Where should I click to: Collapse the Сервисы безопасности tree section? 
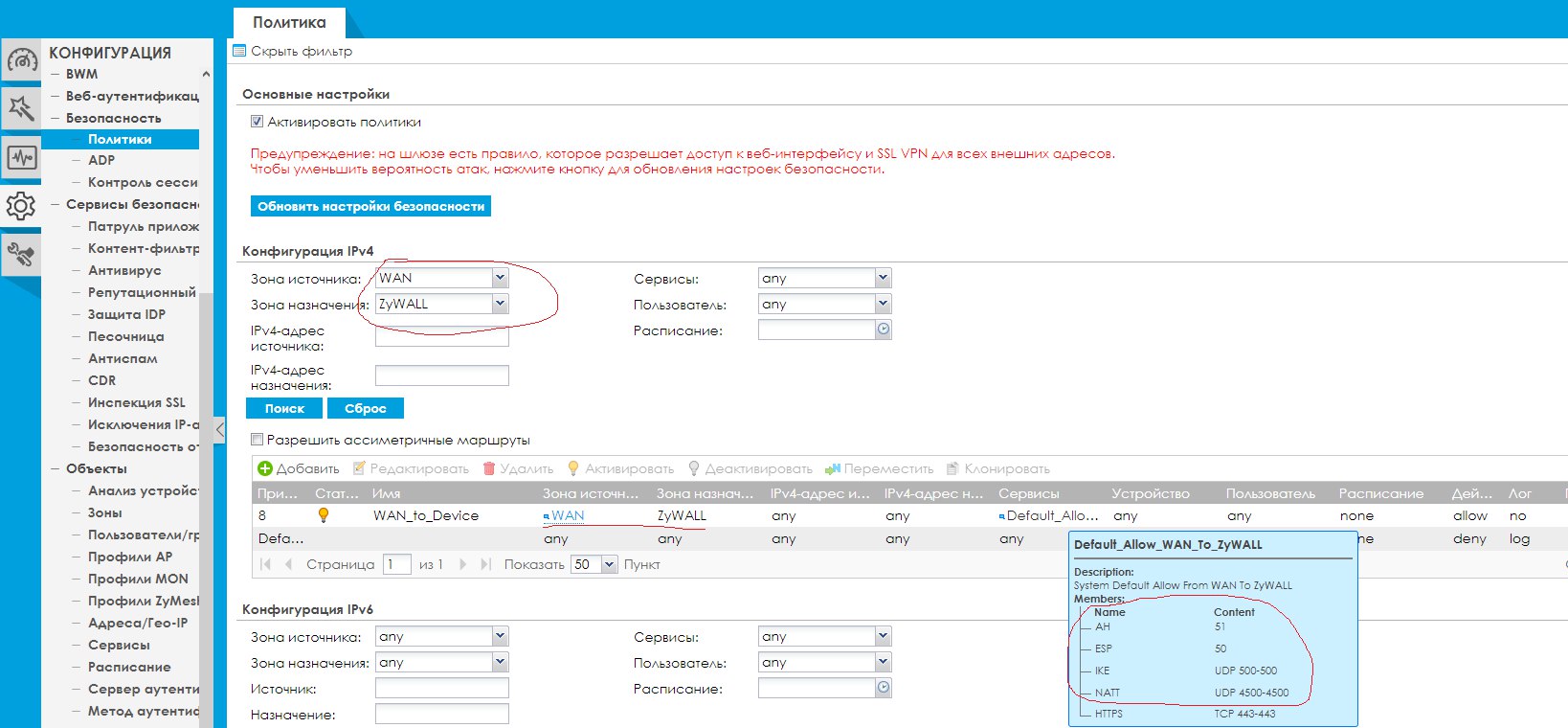[56, 204]
